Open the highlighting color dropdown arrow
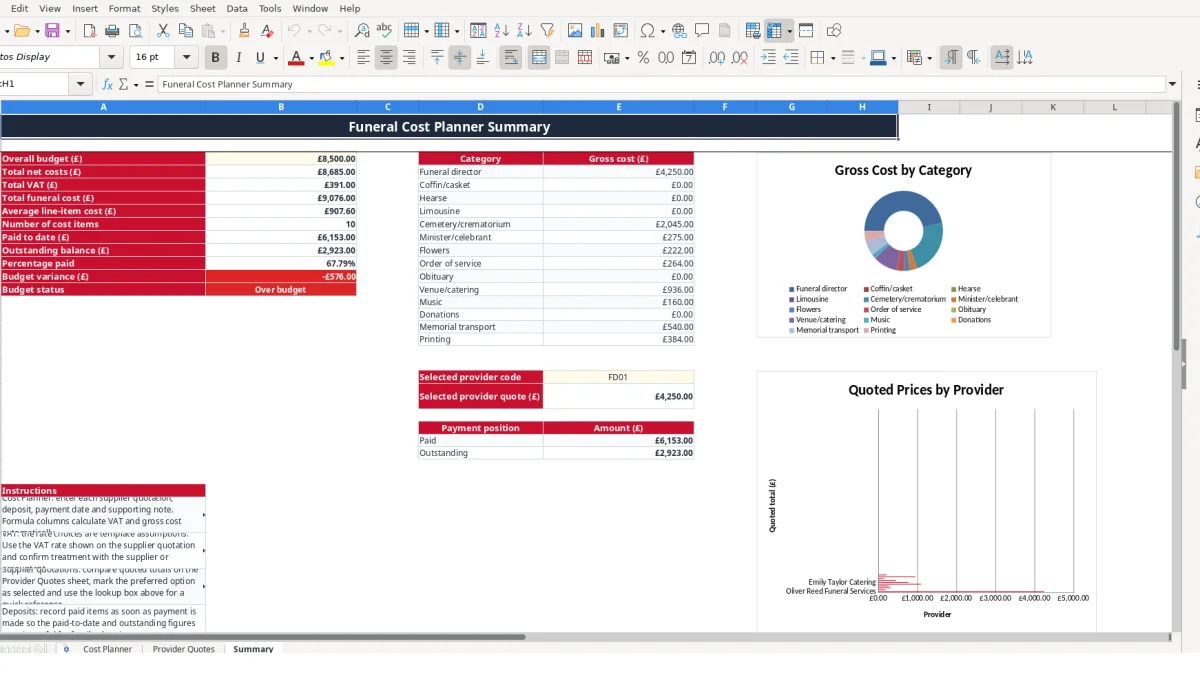This screenshot has width=1200, height=675. (x=342, y=58)
